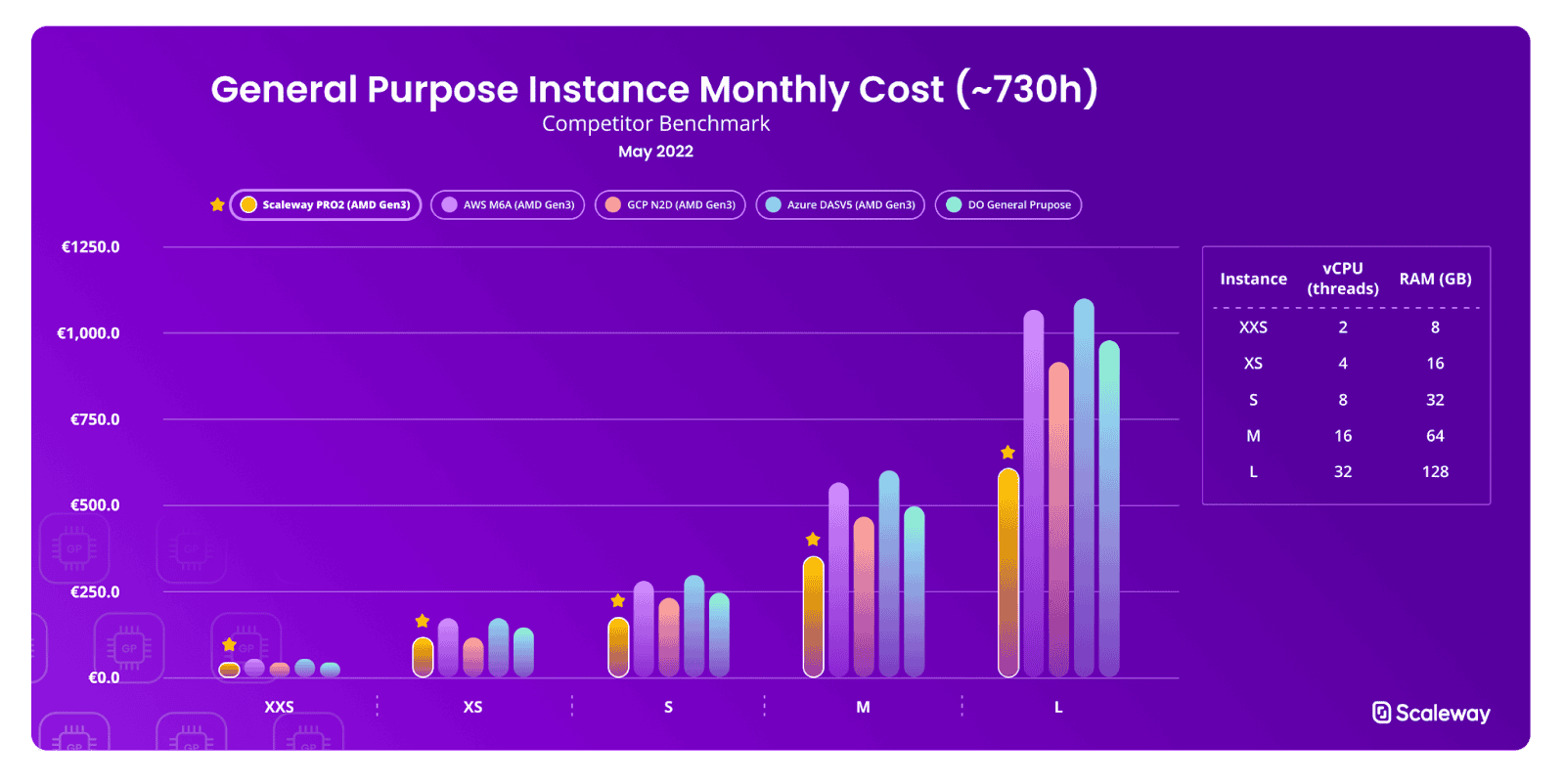This screenshot has height=784, width=1565.
Task: Click the GCP salmon bar in group L
Action: coord(1058,519)
